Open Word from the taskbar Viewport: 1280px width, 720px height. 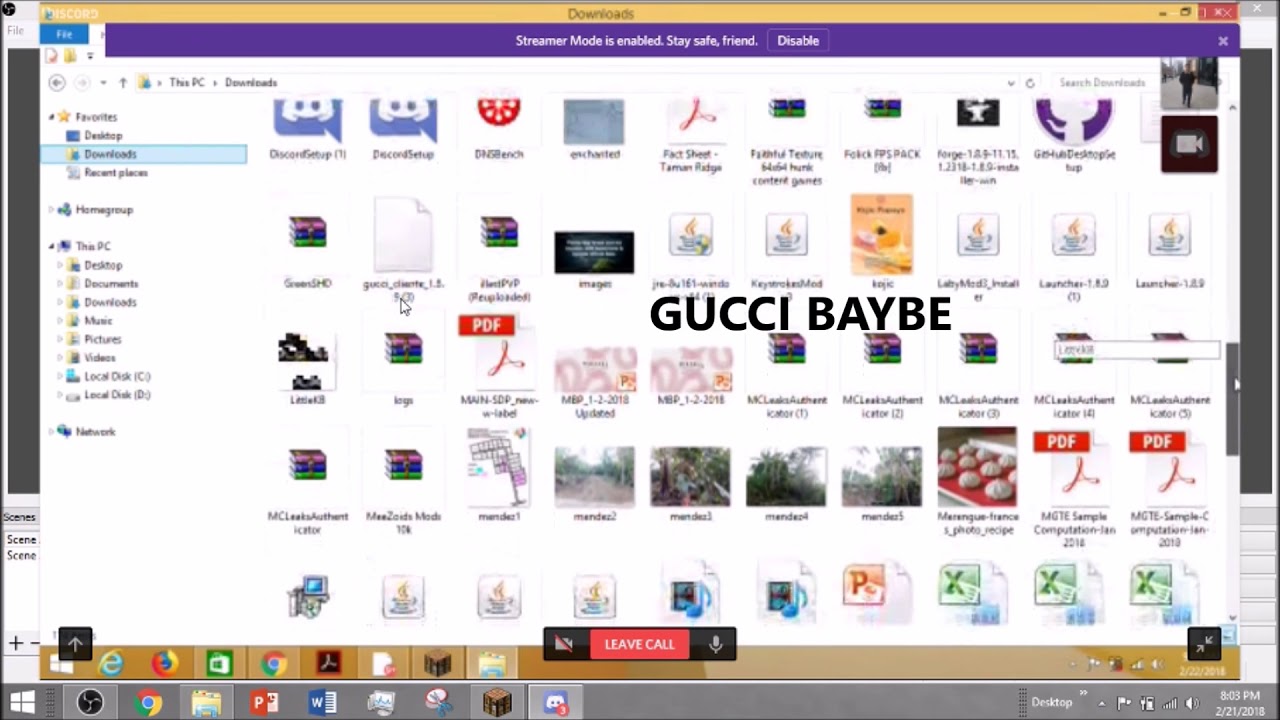coord(322,703)
